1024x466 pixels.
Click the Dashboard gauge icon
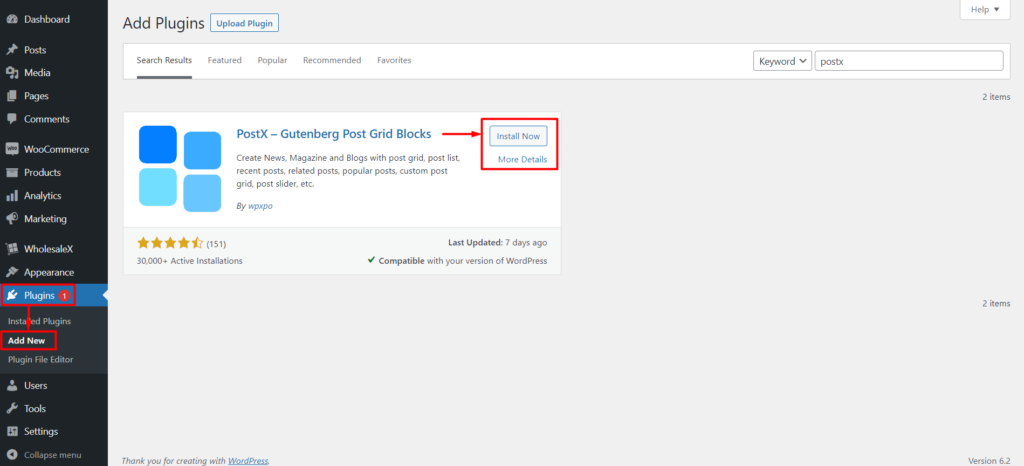coord(12,20)
